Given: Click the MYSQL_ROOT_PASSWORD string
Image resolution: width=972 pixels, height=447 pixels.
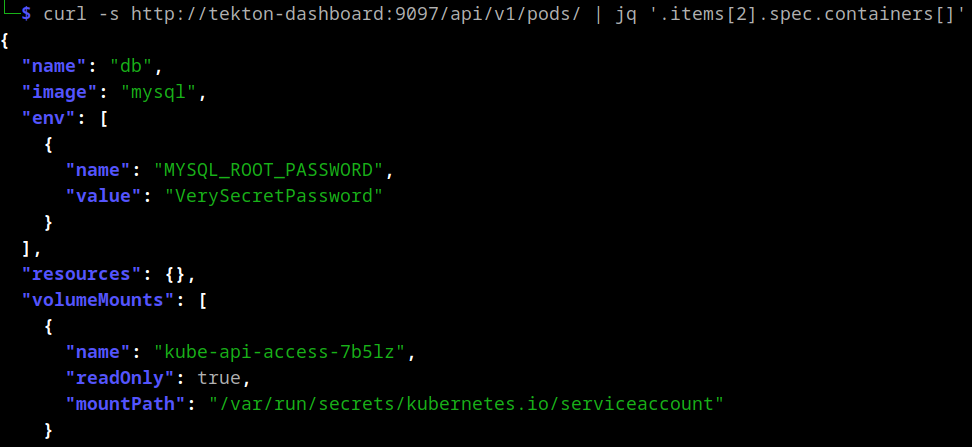Looking at the screenshot, I should click(268, 170).
